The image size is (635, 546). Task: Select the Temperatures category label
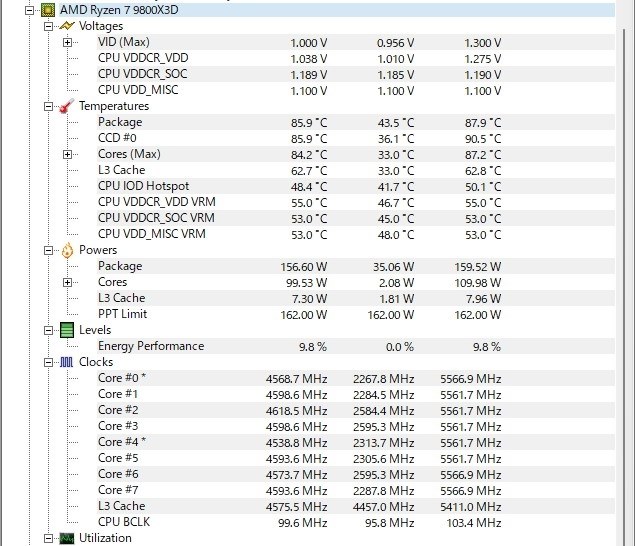[114, 106]
